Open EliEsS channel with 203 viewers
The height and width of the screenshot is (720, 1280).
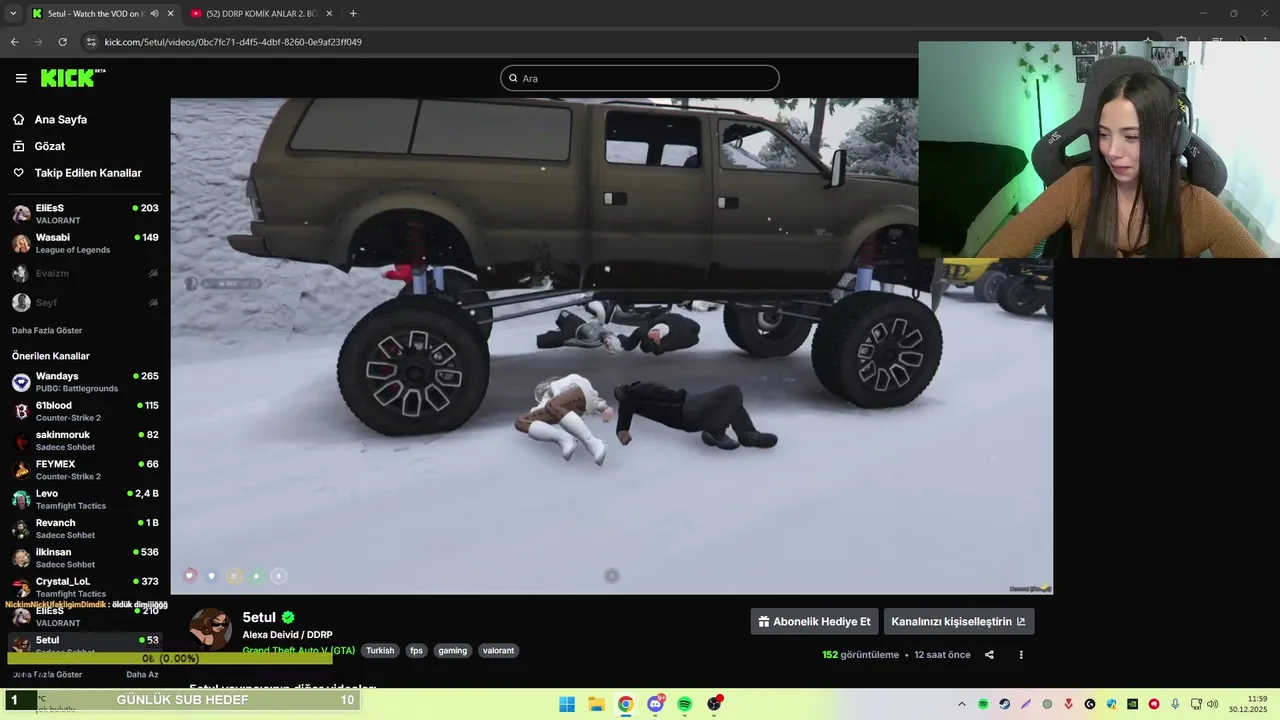(x=85, y=214)
